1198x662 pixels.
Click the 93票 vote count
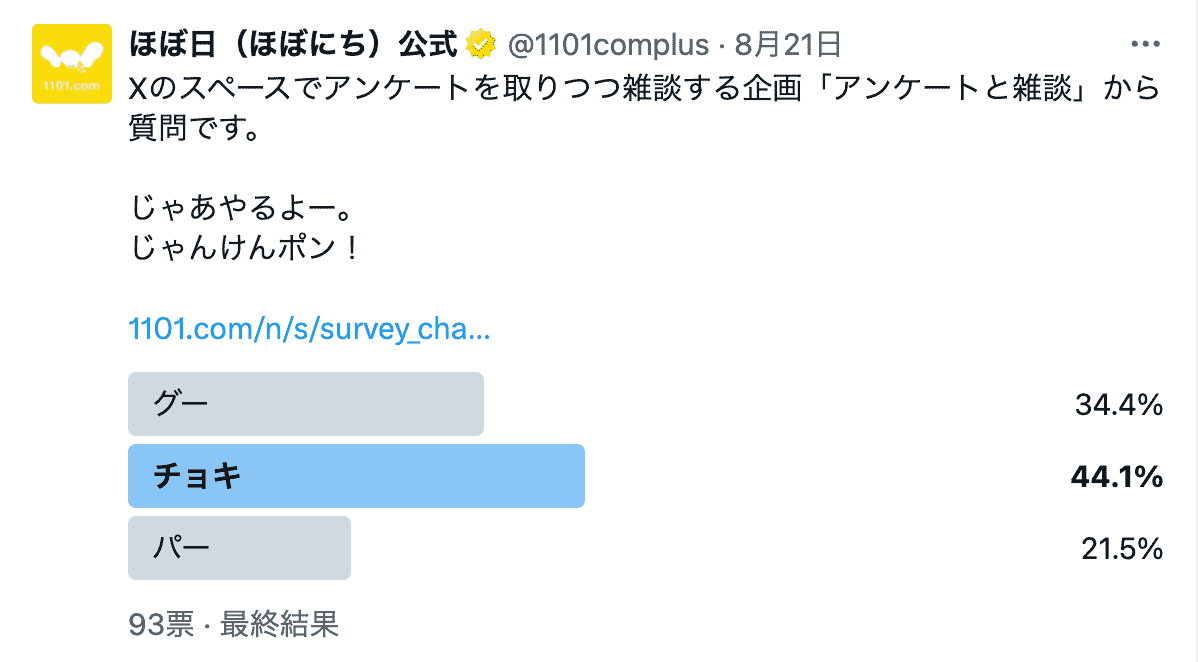(161, 625)
